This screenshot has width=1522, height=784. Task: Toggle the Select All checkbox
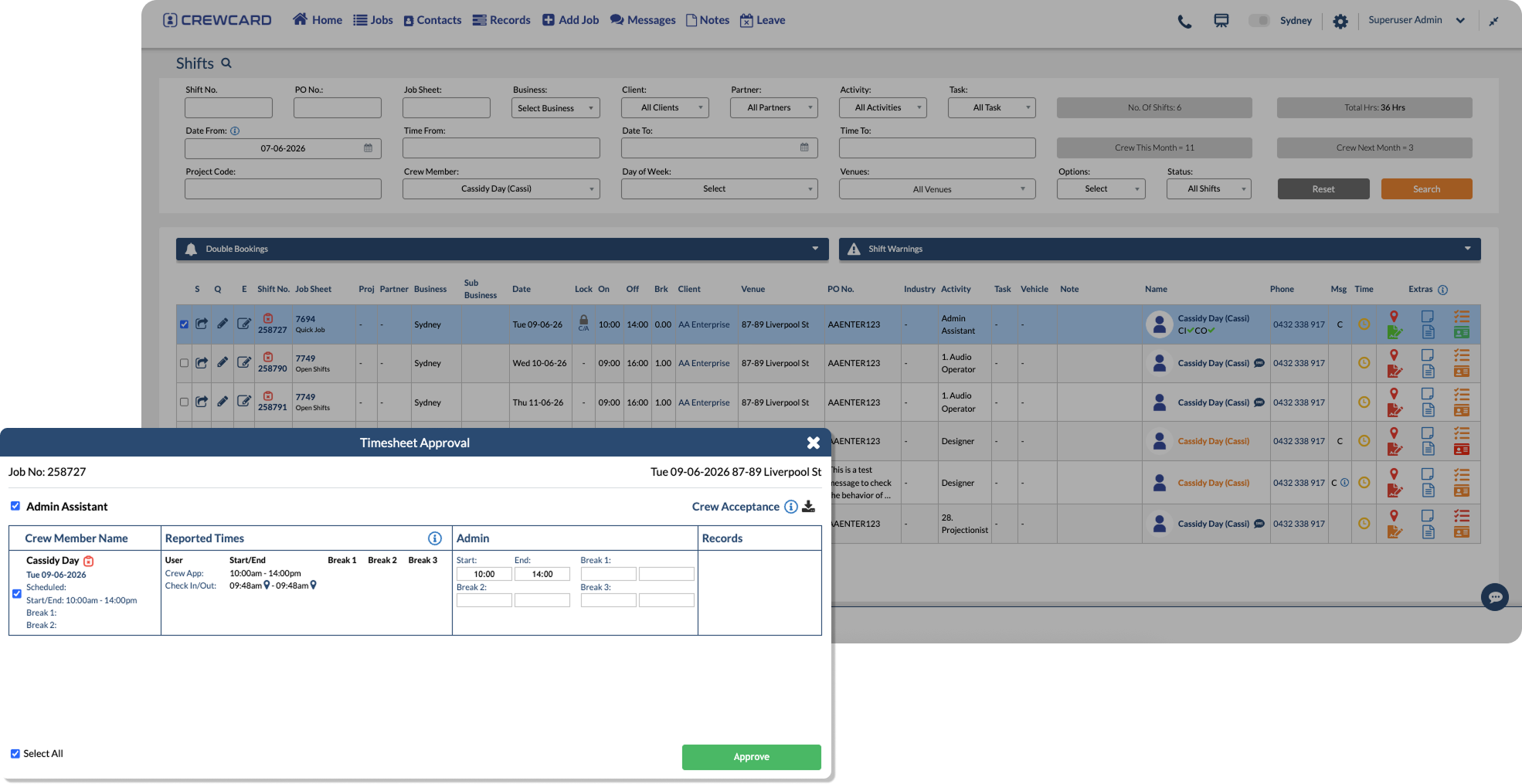coord(15,754)
